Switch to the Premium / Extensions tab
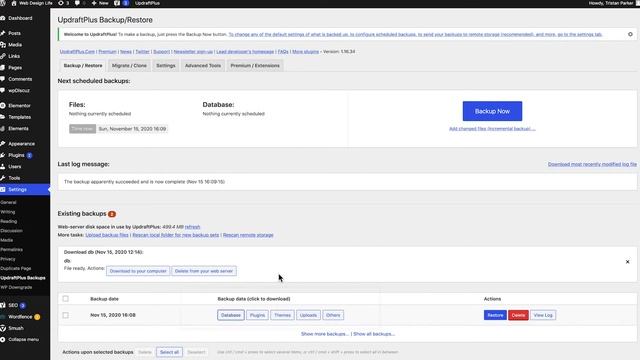640x360 pixels. (x=255, y=65)
